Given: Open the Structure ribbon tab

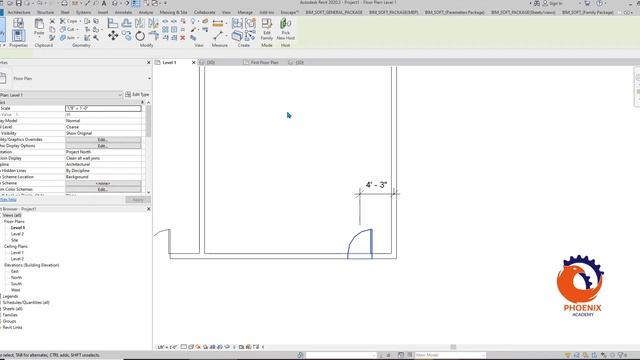Looking at the screenshot, I should [x=45, y=13].
